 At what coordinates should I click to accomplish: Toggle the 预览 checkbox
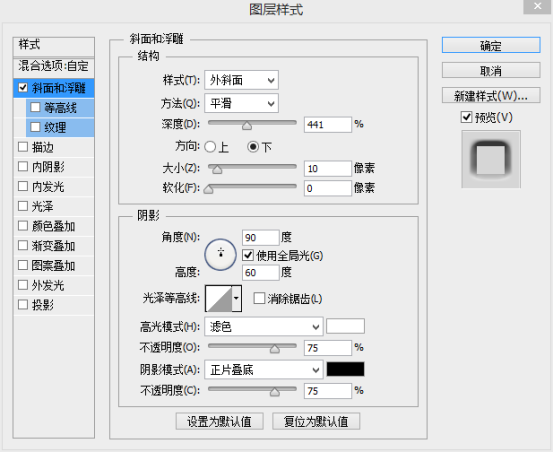pos(466,117)
